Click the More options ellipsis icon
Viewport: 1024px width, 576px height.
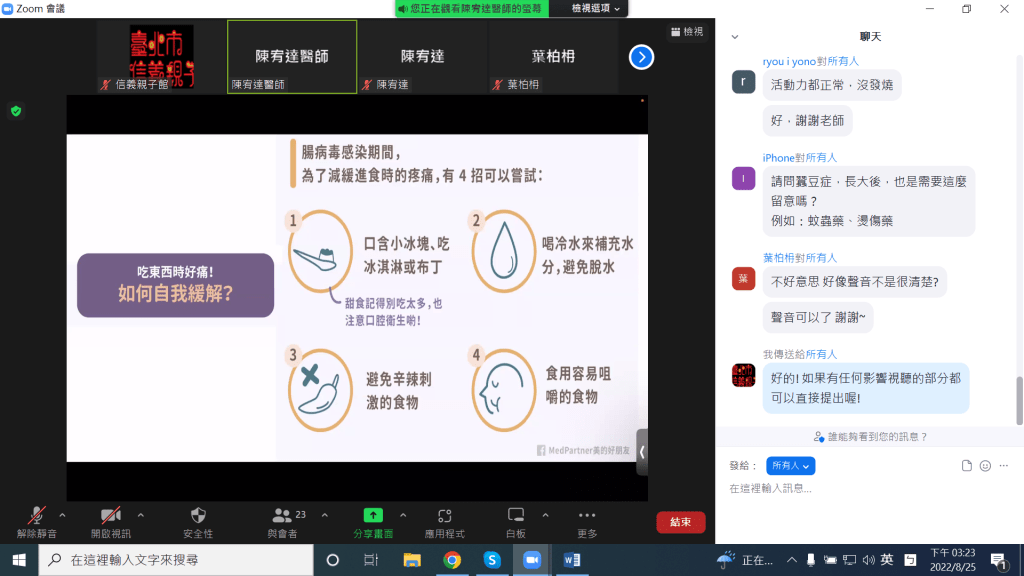pos(587,515)
